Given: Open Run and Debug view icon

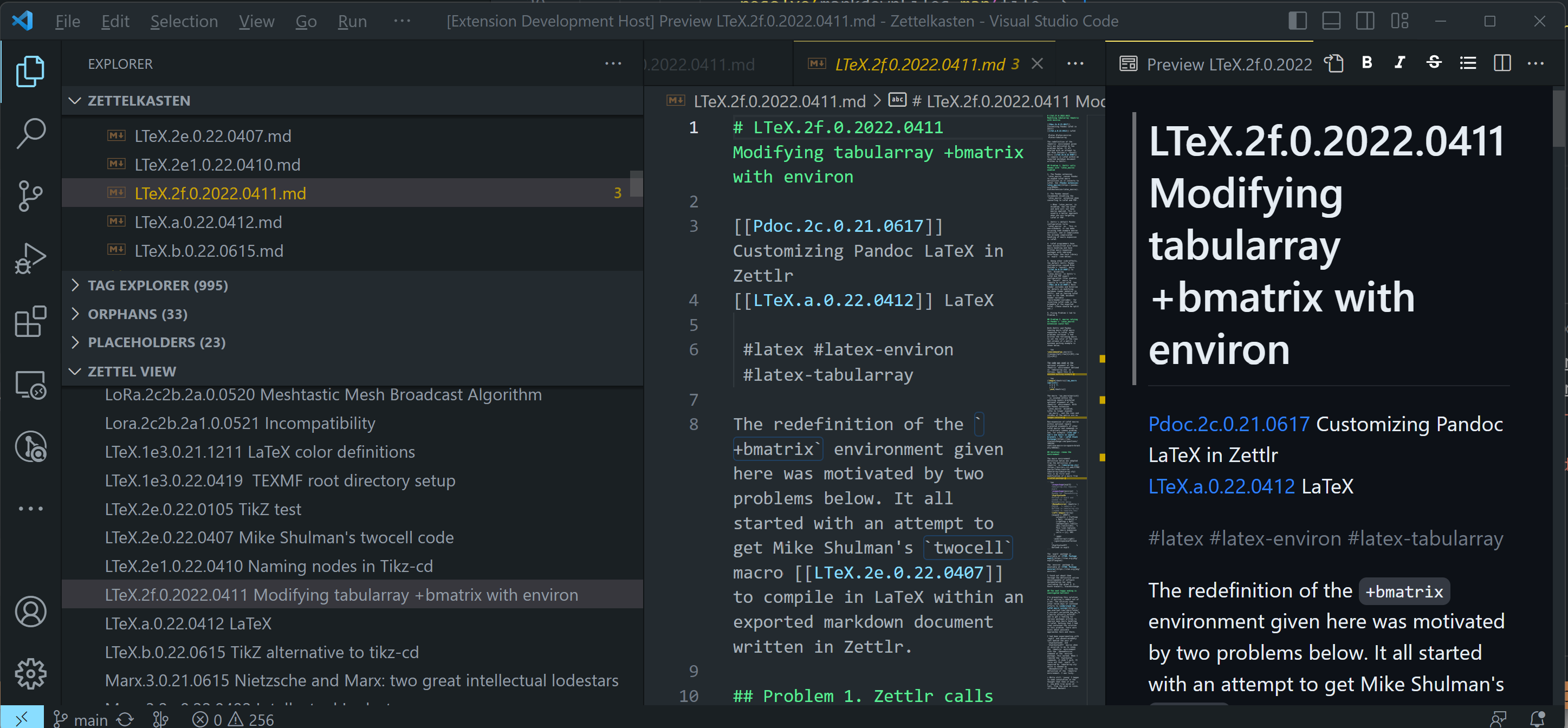Looking at the screenshot, I should [30, 259].
